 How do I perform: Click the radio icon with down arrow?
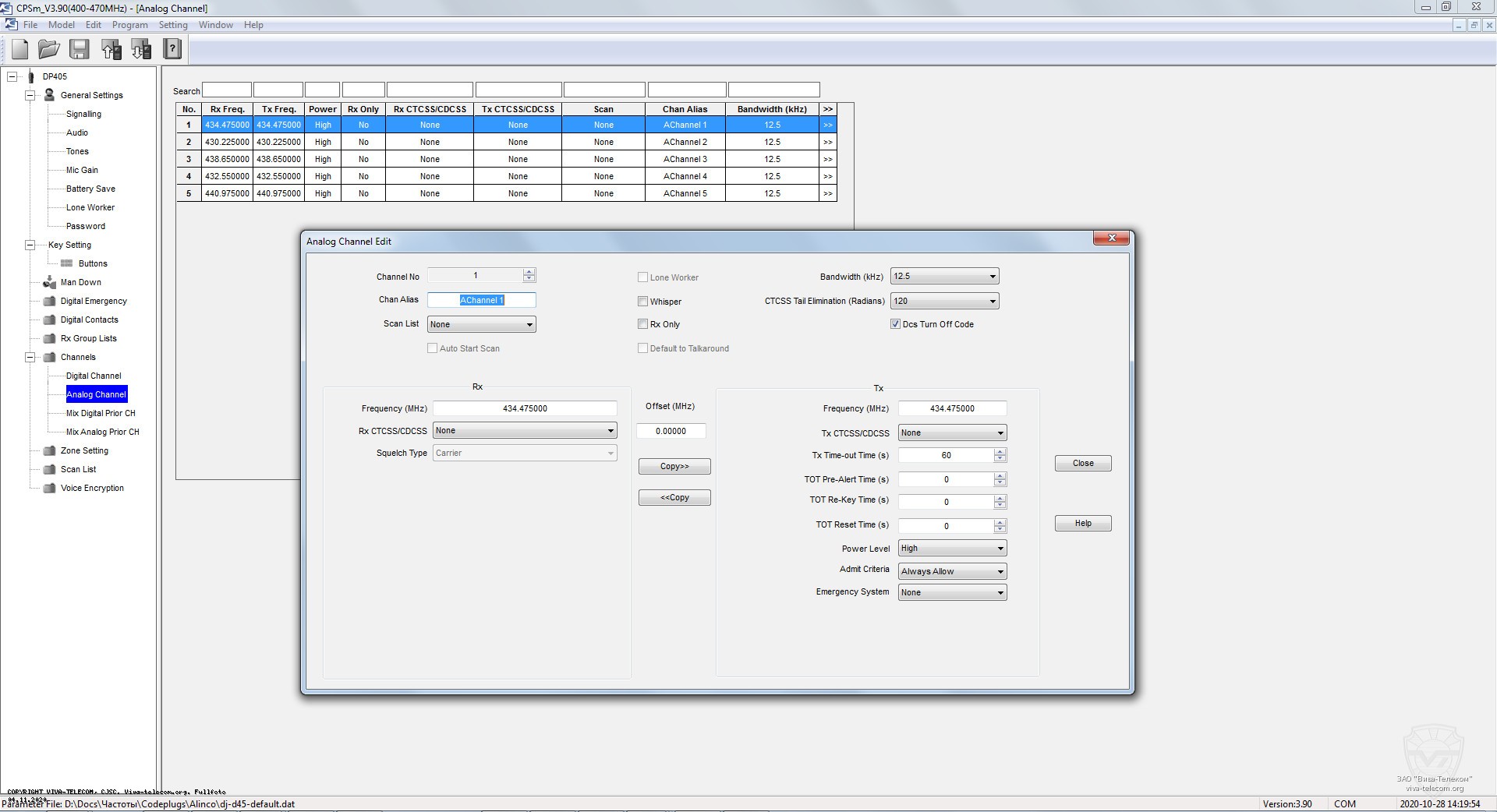pyautogui.click(x=141, y=50)
